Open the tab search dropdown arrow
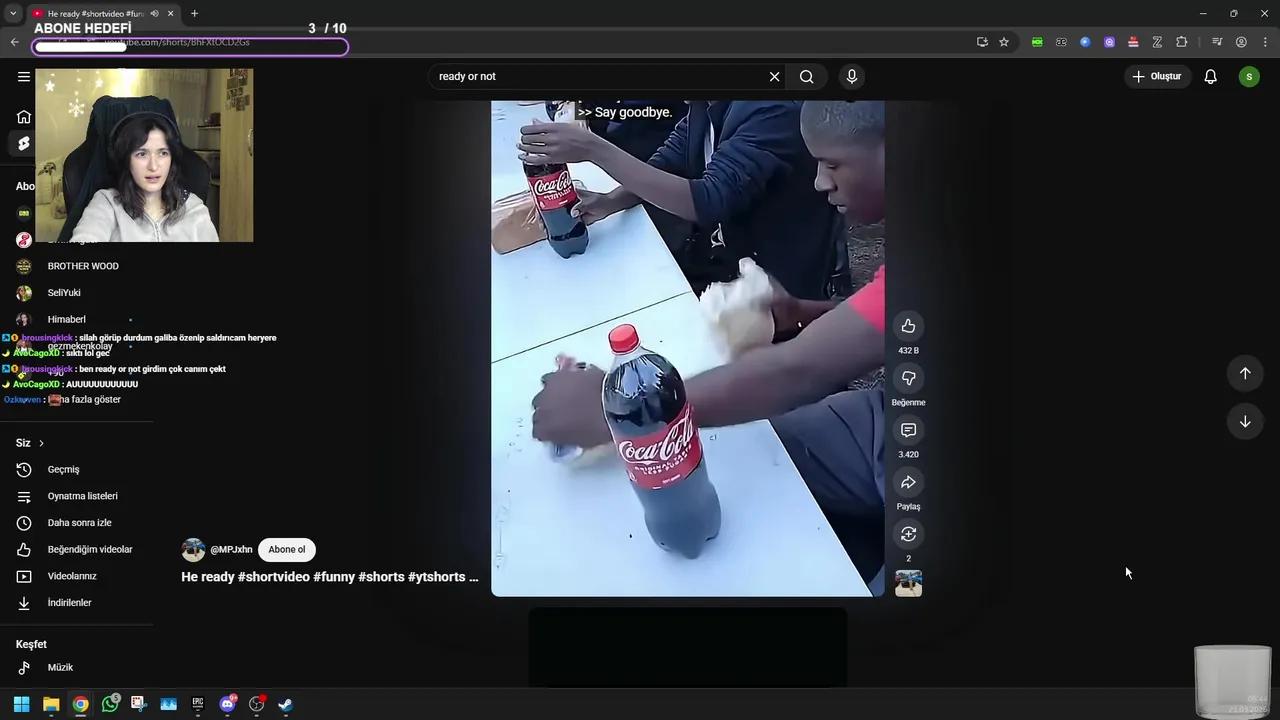This screenshot has height=720, width=1280. pos(13,14)
